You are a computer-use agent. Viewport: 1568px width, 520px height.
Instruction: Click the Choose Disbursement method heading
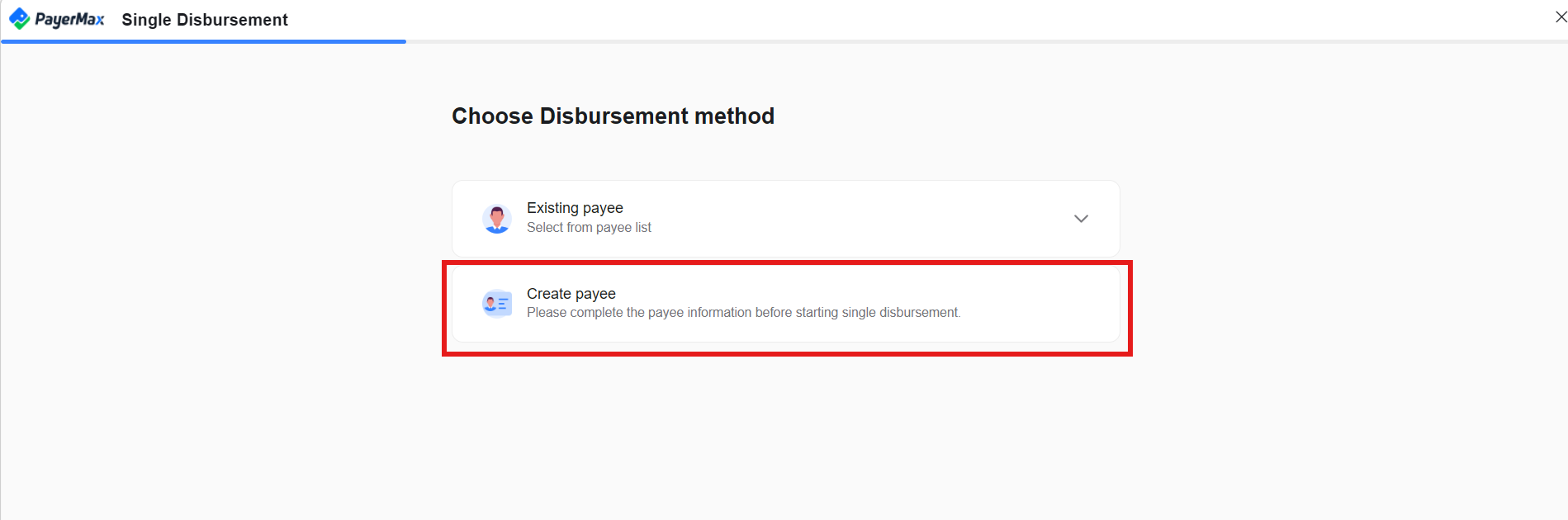tap(613, 116)
